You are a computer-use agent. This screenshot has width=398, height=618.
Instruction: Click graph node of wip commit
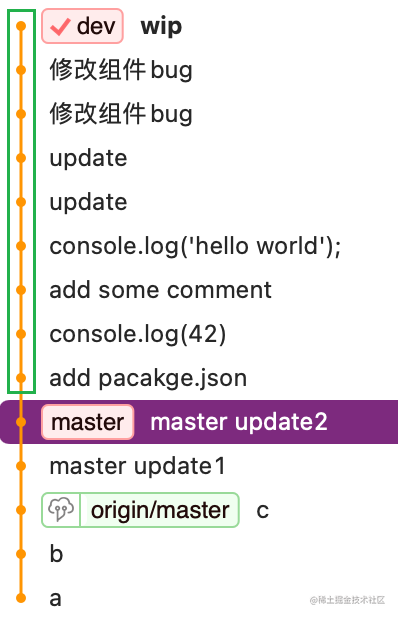coord(21,26)
